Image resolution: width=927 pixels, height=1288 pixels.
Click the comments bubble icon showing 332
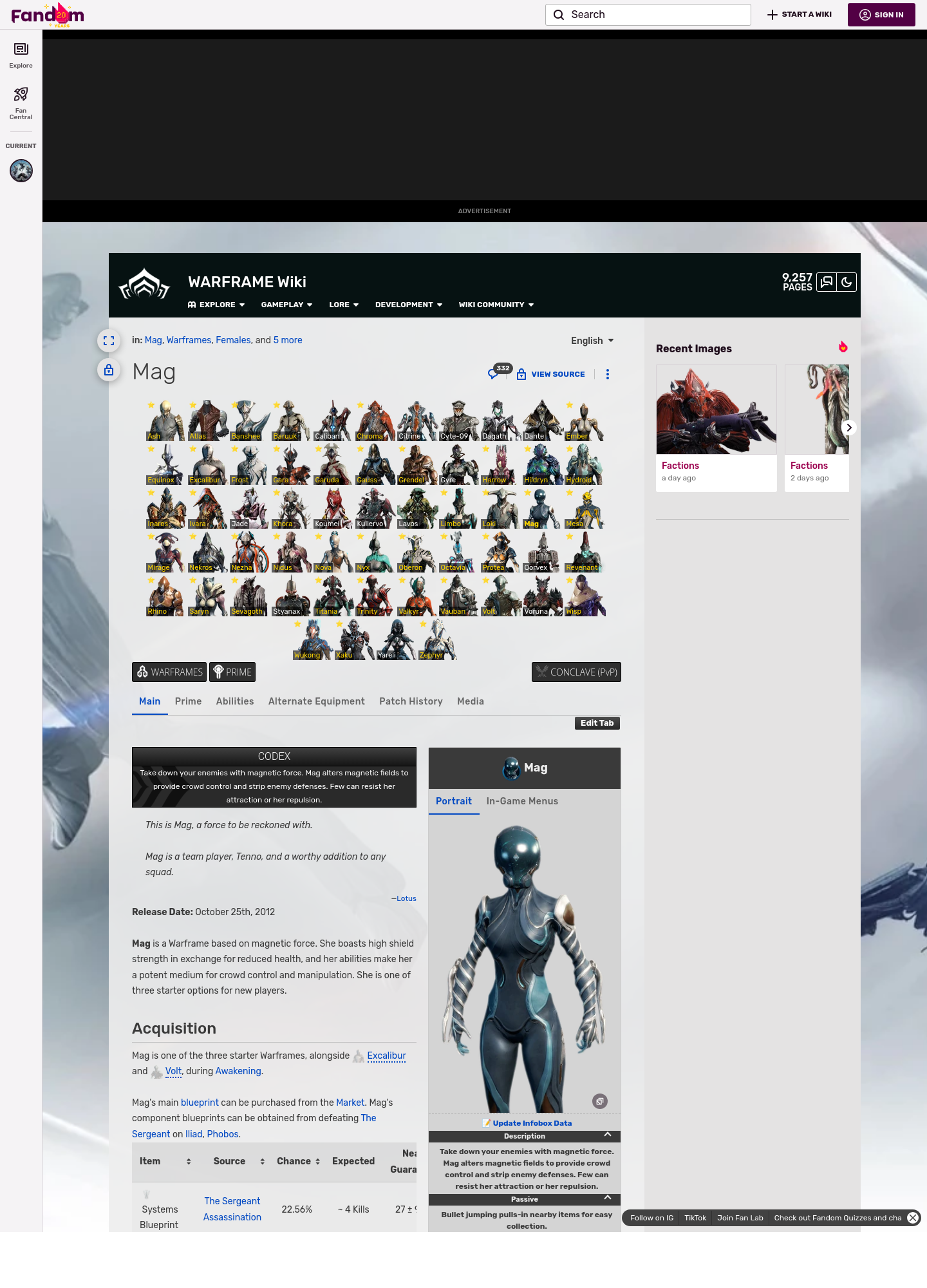click(494, 374)
